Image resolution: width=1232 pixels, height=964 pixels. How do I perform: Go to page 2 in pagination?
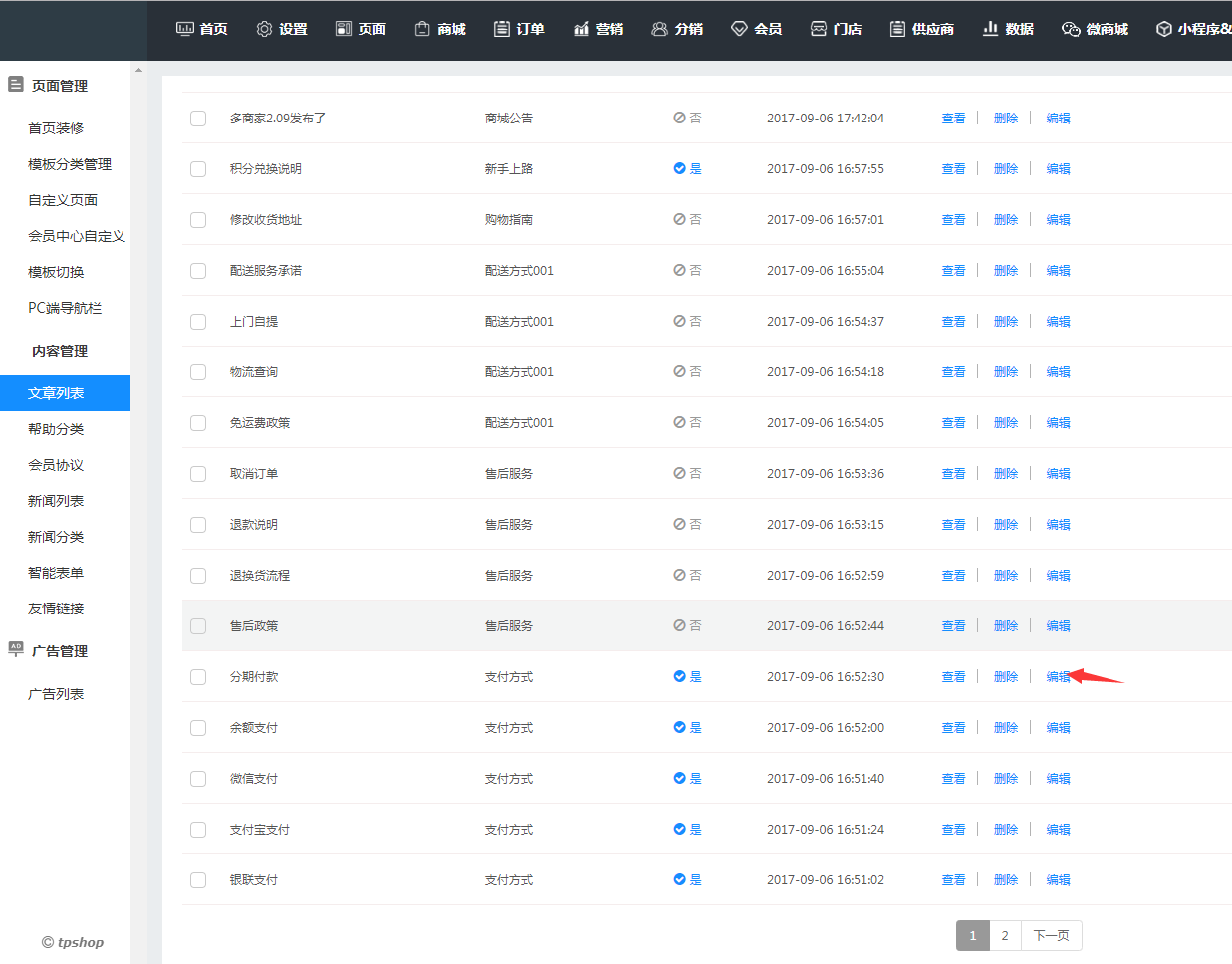point(1005,936)
